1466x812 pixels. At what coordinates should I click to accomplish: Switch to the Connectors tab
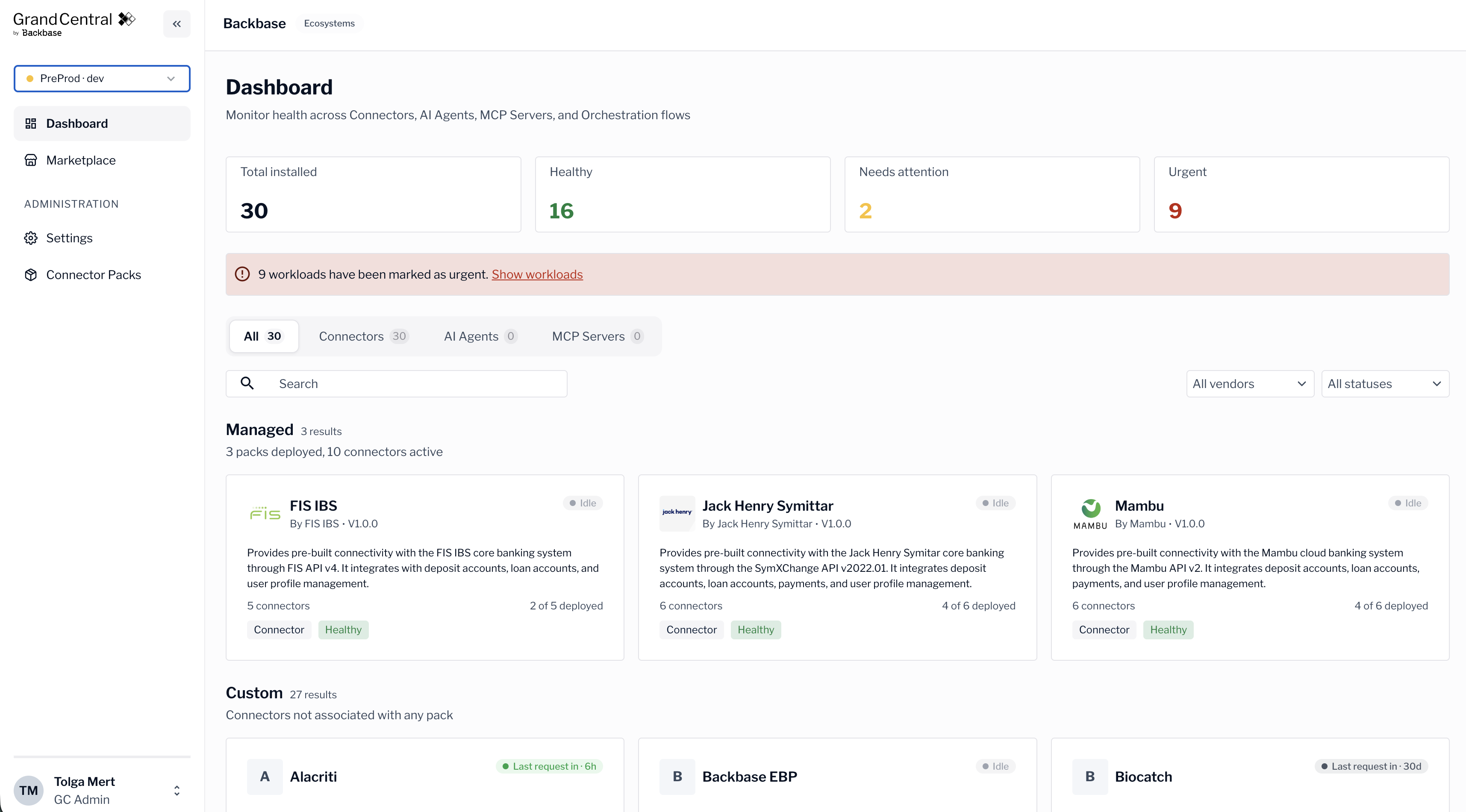tap(364, 336)
